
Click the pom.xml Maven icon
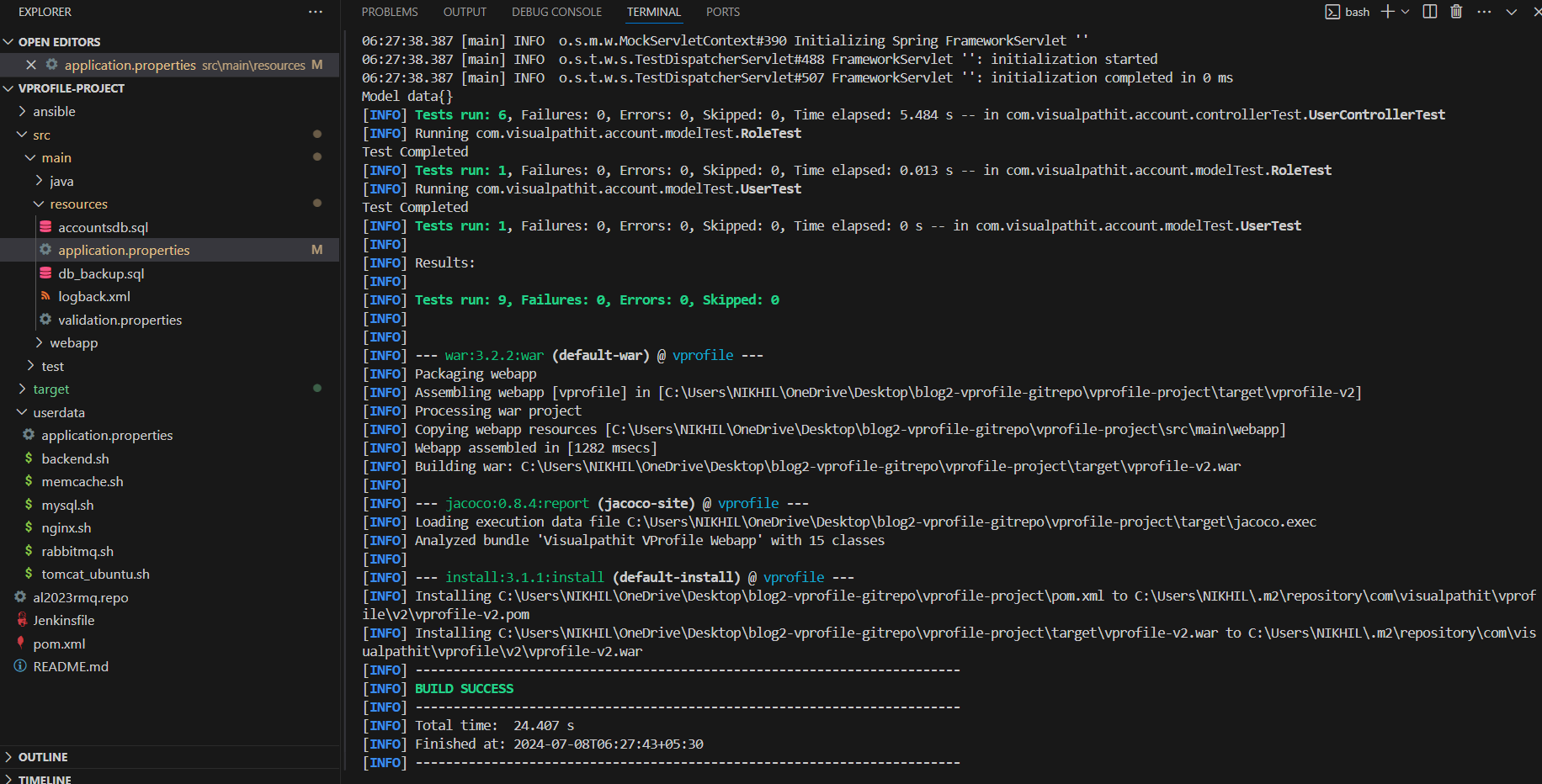pos(20,644)
